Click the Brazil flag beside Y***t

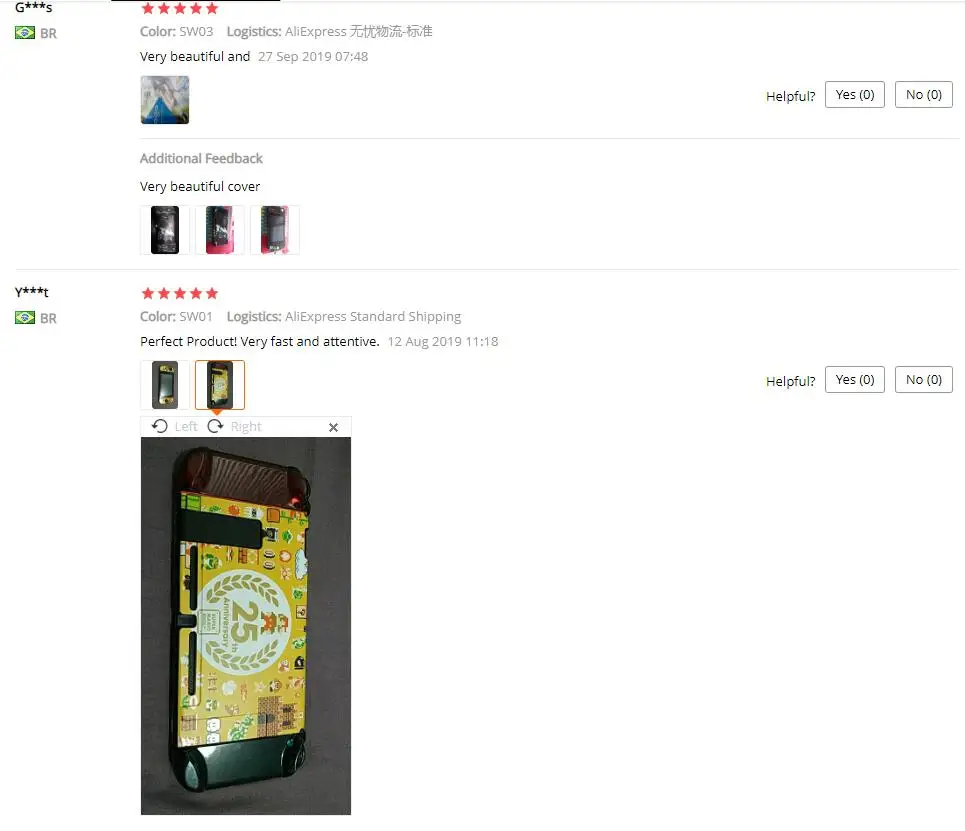pyautogui.click(x=25, y=318)
